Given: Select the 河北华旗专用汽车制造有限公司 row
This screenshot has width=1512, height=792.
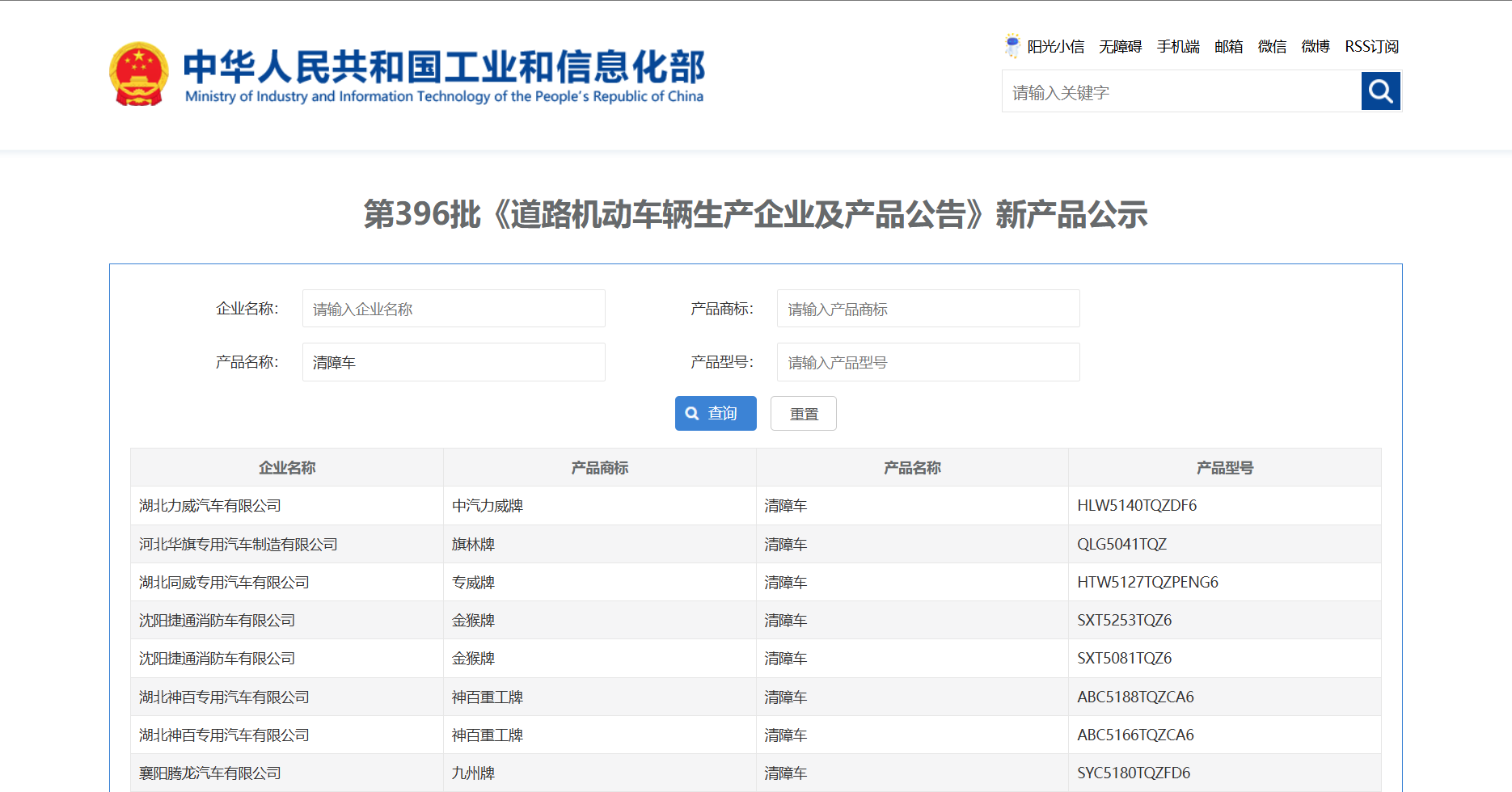Looking at the screenshot, I should click(239, 545).
